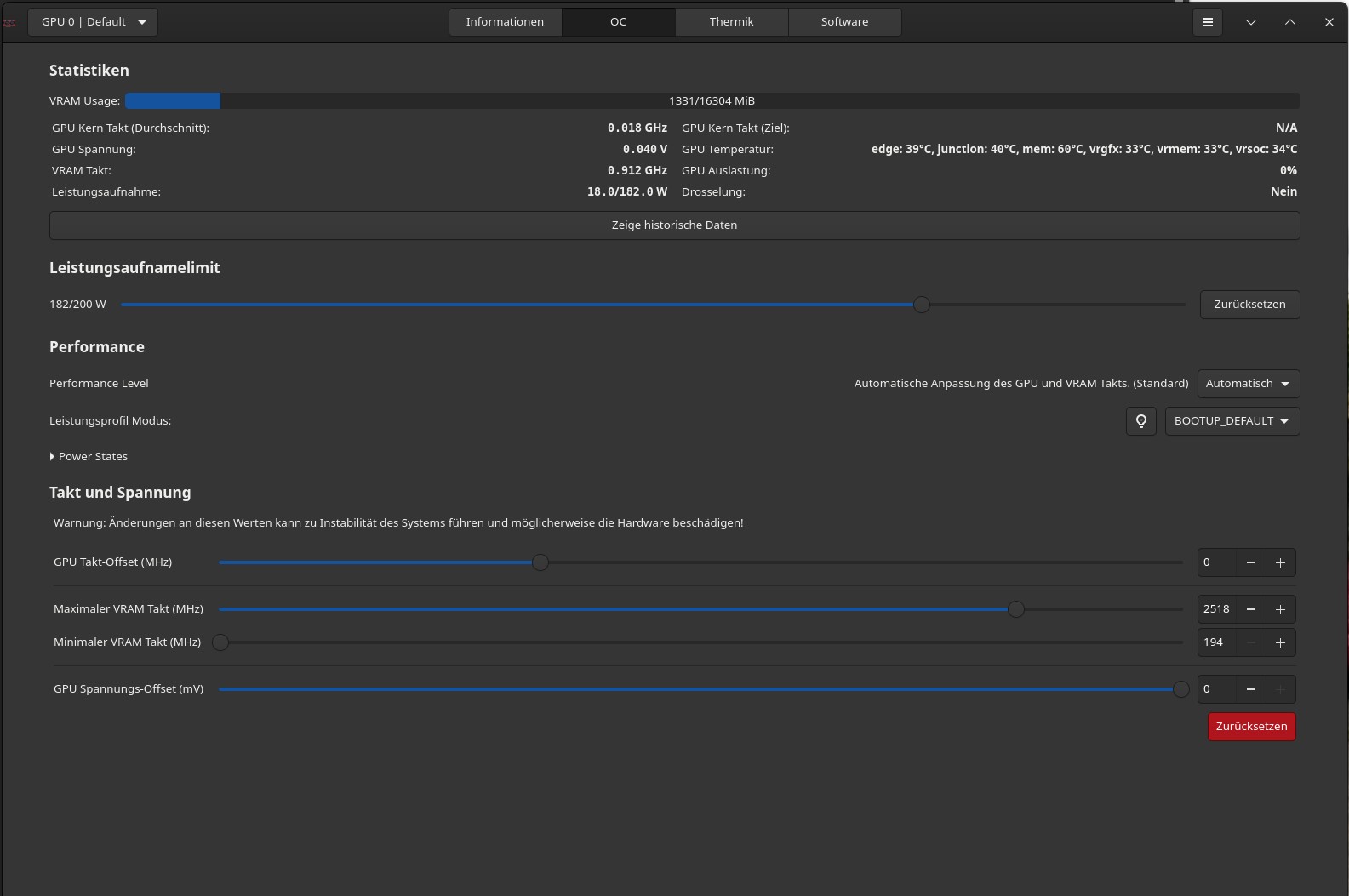This screenshot has width=1349, height=896.
Task: Click the GPU Takt-Offset value field
Action: [1216, 562]
